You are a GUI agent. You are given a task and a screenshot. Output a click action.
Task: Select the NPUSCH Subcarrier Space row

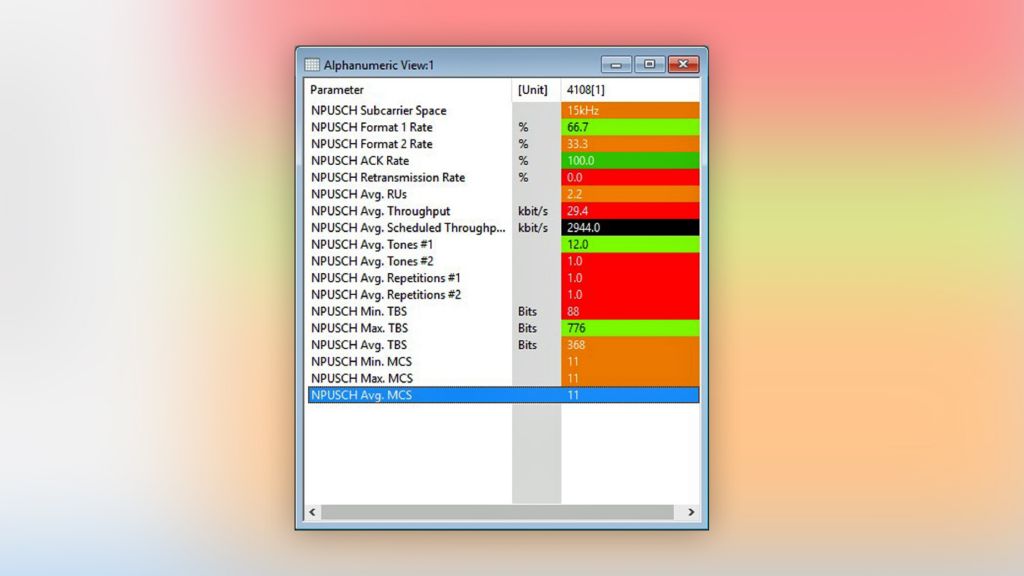click(379, 111)
